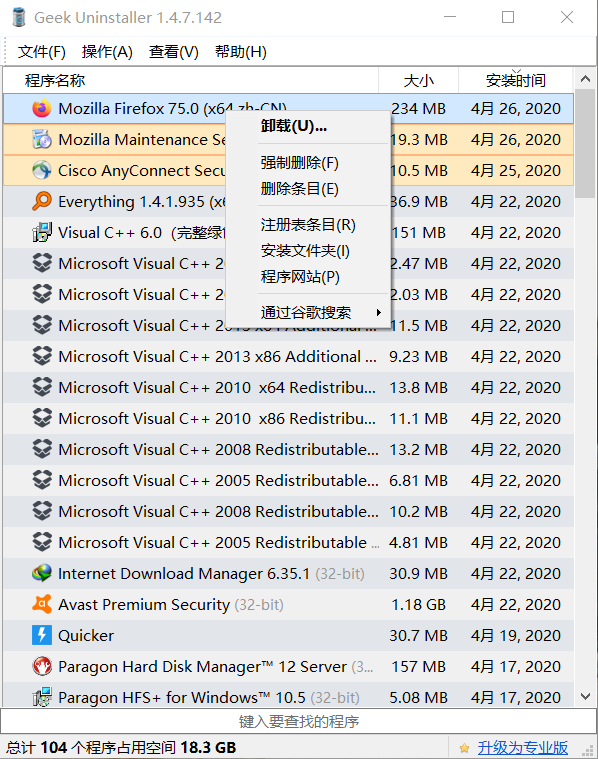598x759 pixels.
Task: Click the Avast Premium Security icon
Action: (42, 604)
